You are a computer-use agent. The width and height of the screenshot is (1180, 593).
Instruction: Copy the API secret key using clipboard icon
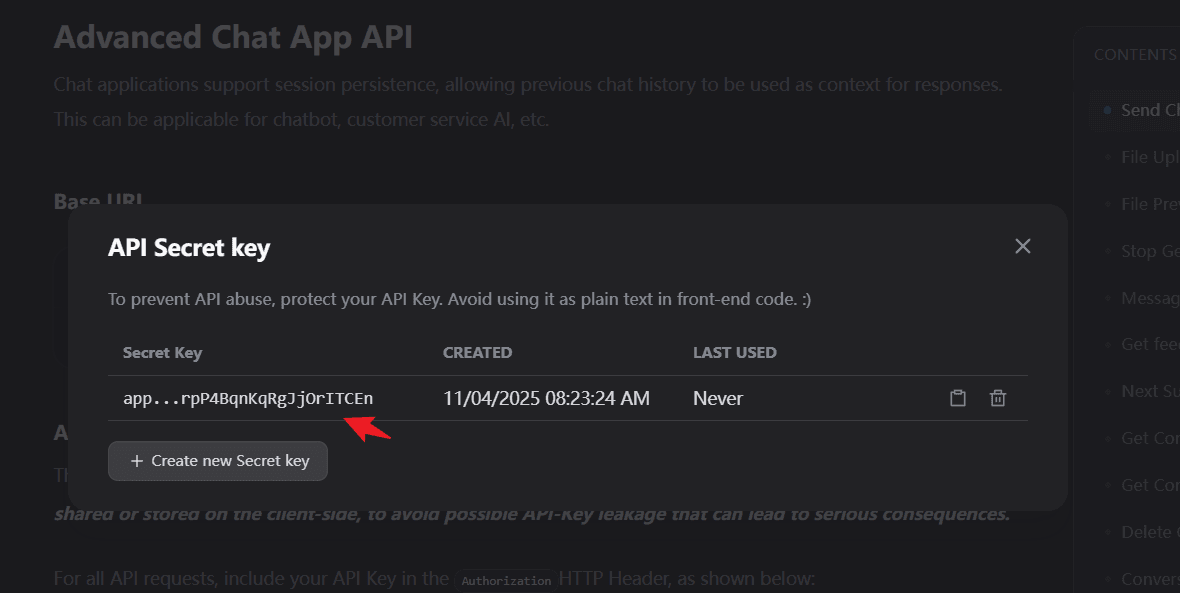[x=957, y=398]
